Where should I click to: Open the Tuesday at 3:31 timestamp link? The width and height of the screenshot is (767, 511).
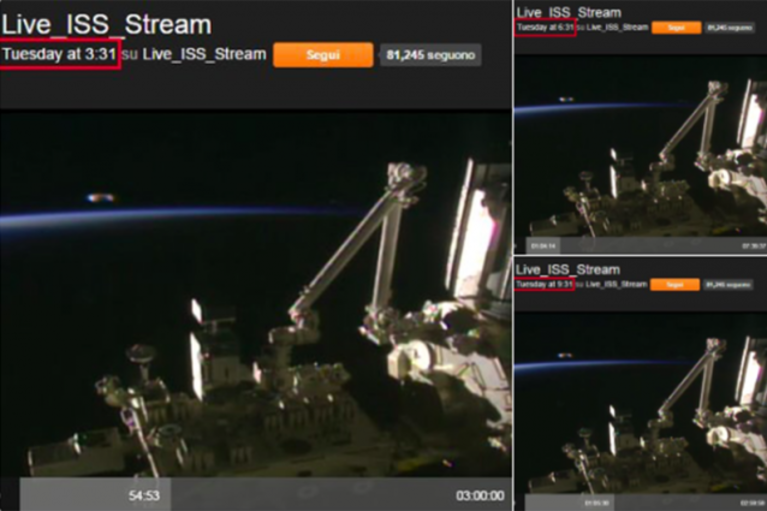59,54
